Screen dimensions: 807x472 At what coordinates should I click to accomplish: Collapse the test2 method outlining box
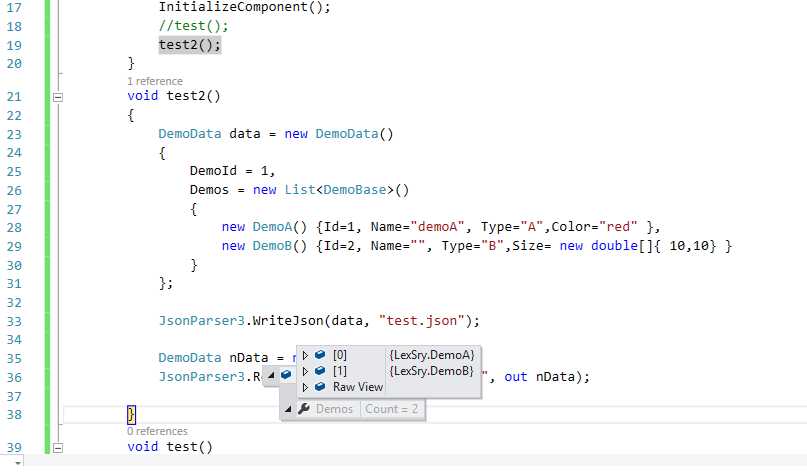tap(58, 97)
